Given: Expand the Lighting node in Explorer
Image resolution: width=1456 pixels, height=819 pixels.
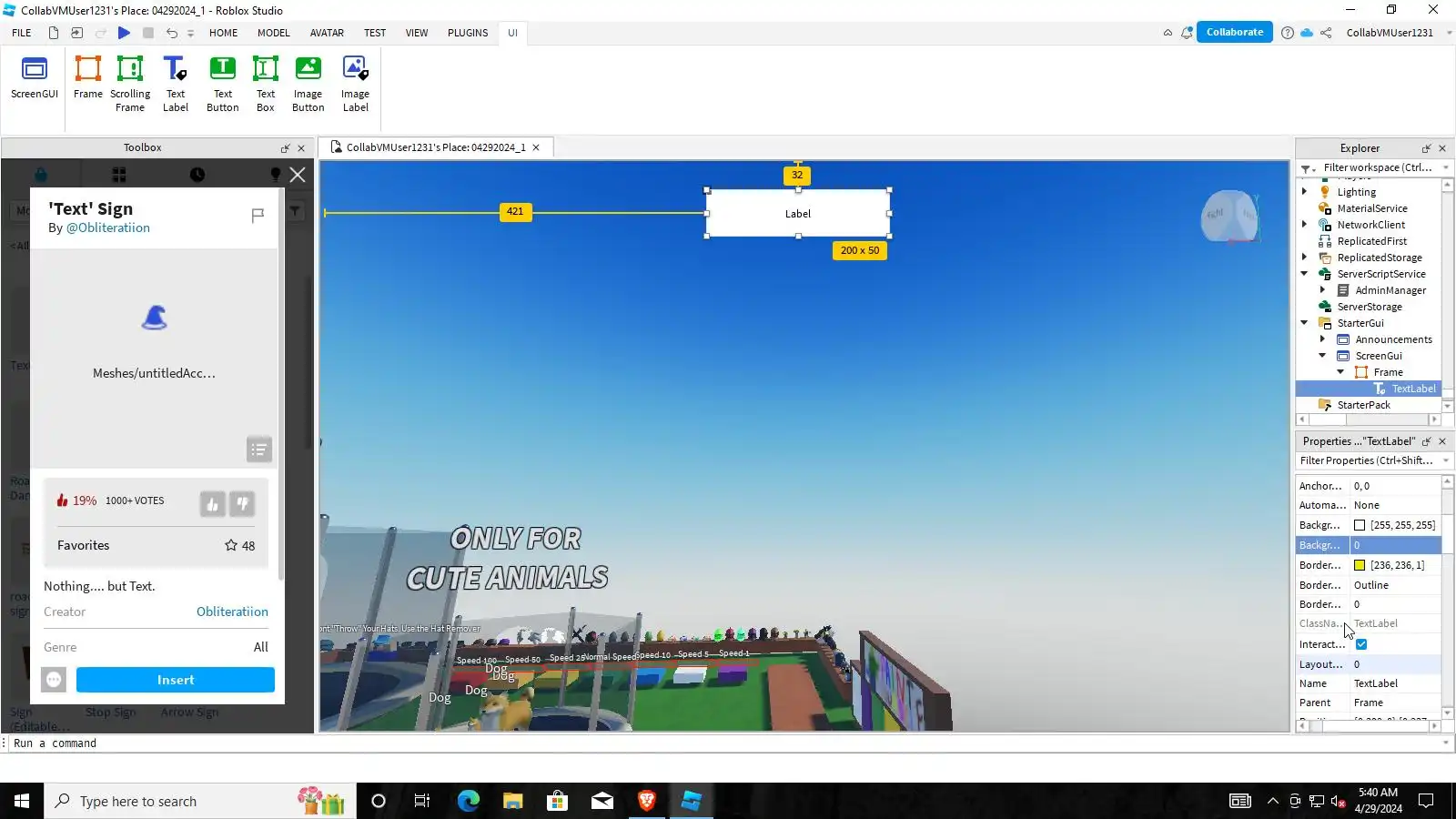Looking at the screenshot, I should pos(1305,192).
